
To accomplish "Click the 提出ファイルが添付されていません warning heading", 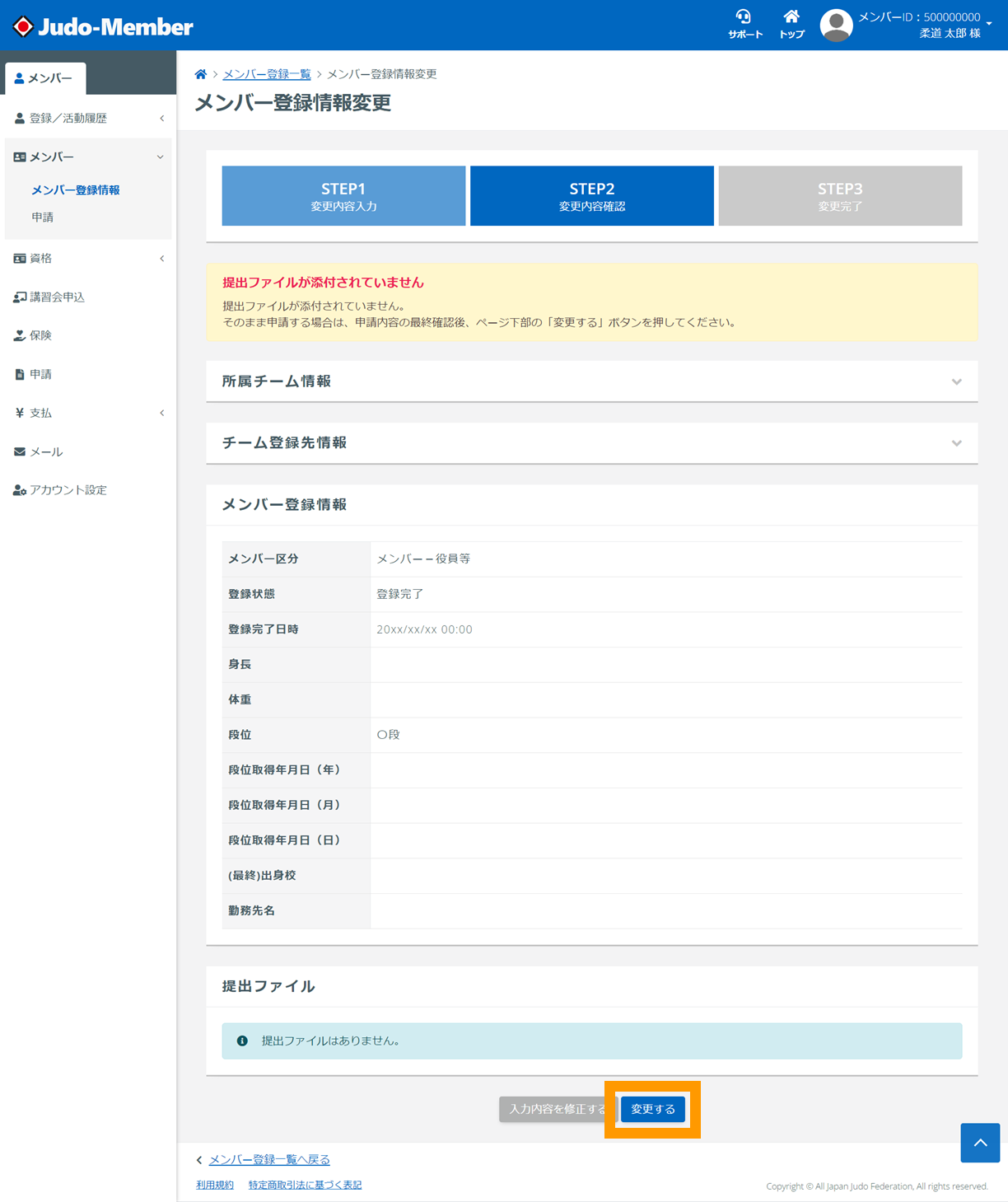I will (323, 283).
